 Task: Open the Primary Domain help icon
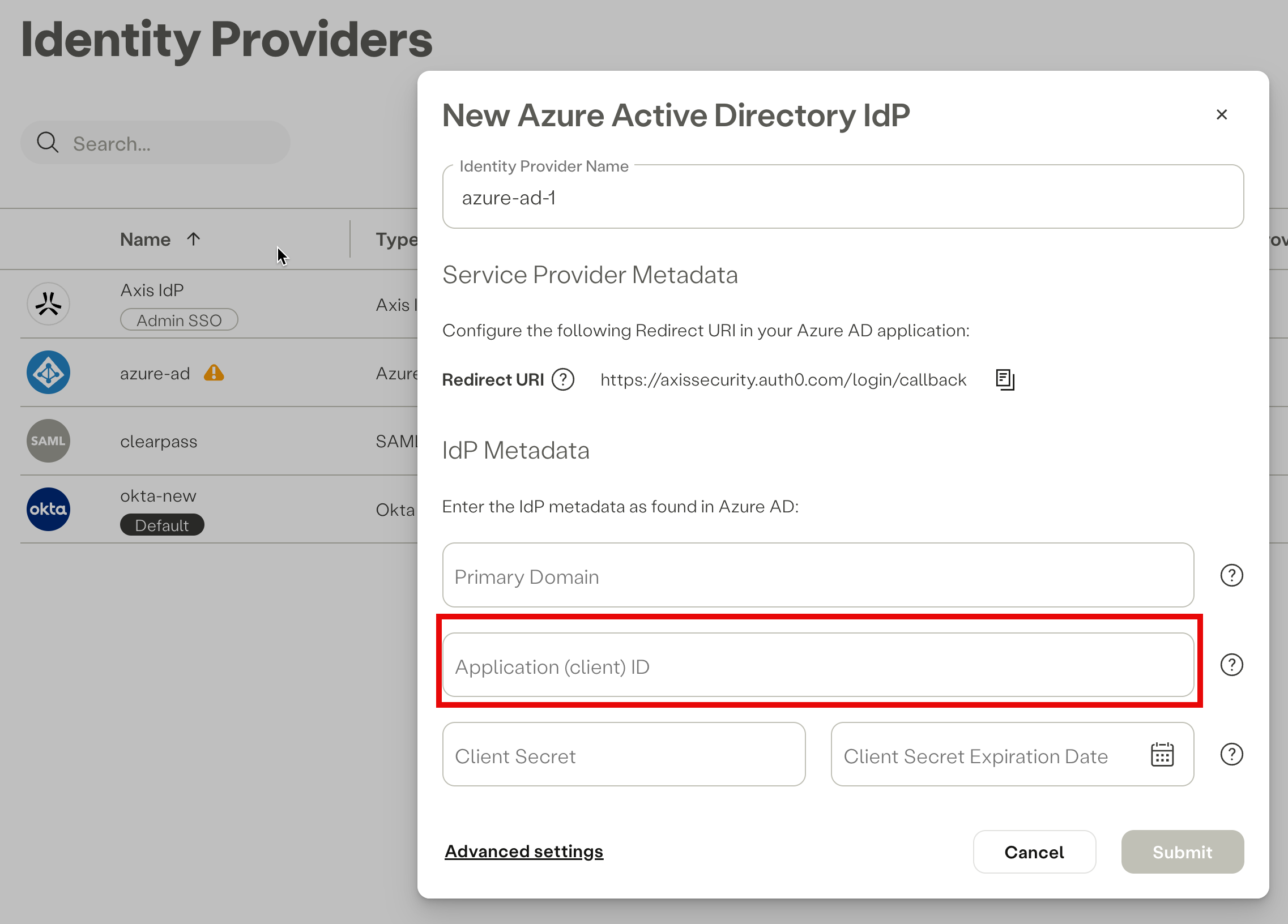click(x=1231, y=575)
